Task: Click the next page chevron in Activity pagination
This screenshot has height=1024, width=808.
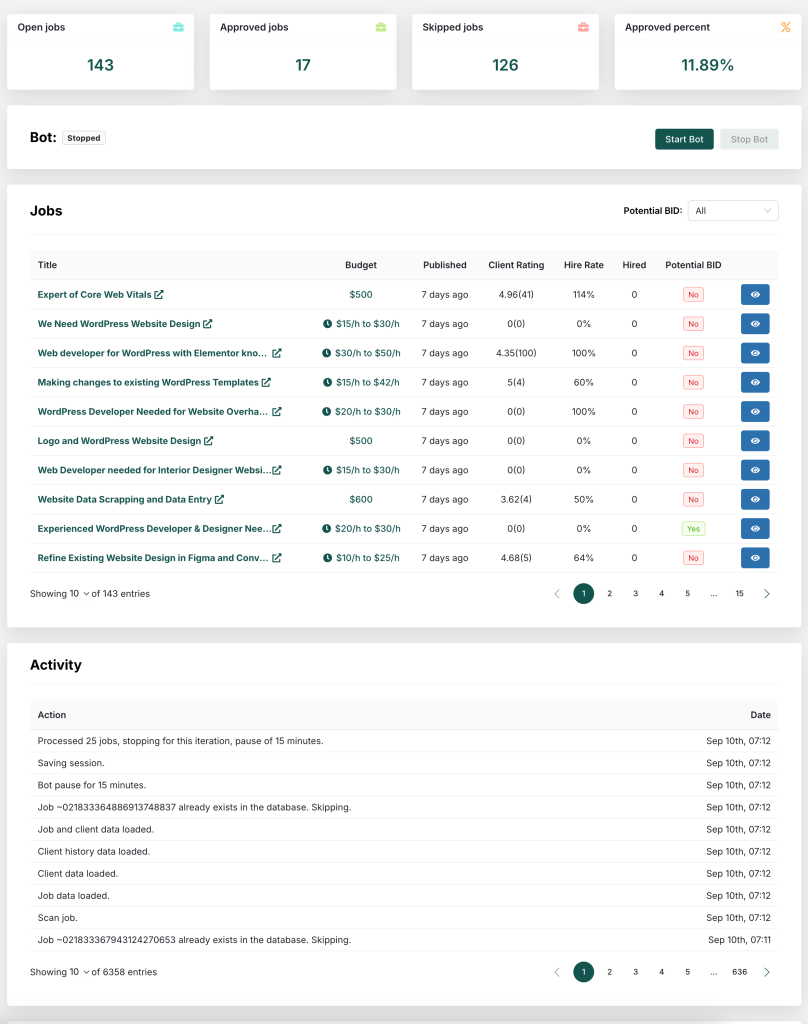Action: click(767, 971)
